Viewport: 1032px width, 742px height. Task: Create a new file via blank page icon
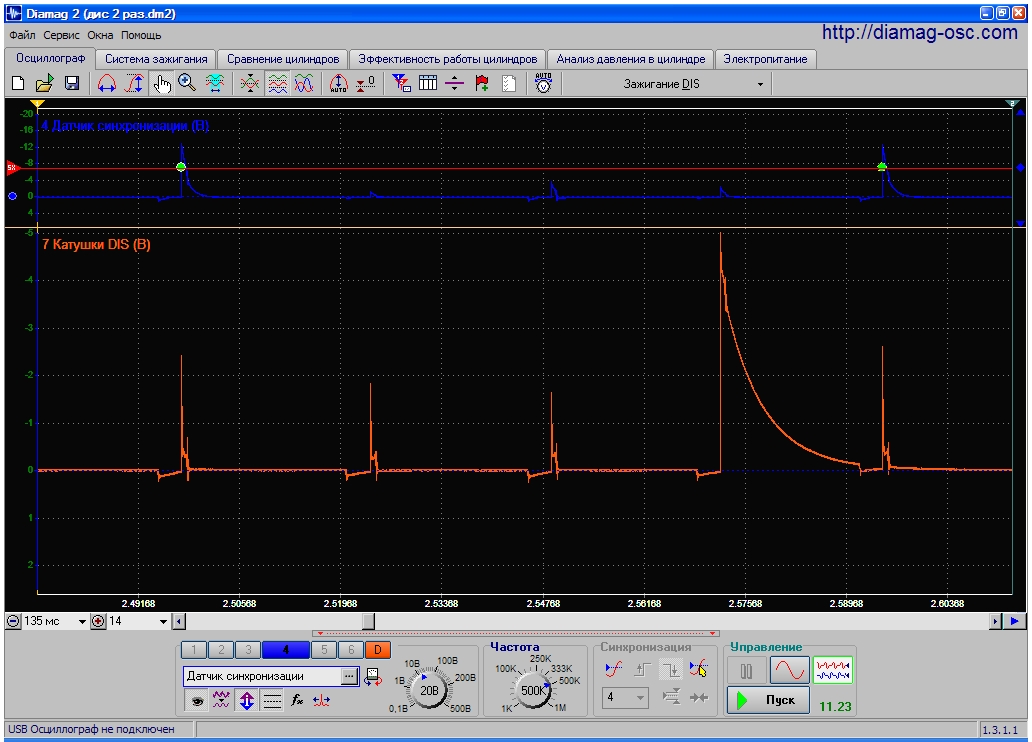[18, 84]
